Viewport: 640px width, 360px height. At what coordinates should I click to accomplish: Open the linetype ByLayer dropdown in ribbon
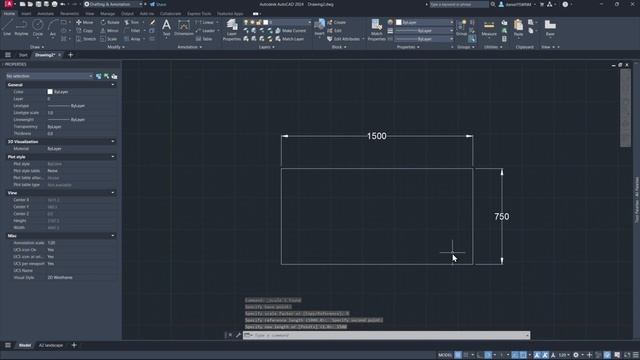click(424, 39)
